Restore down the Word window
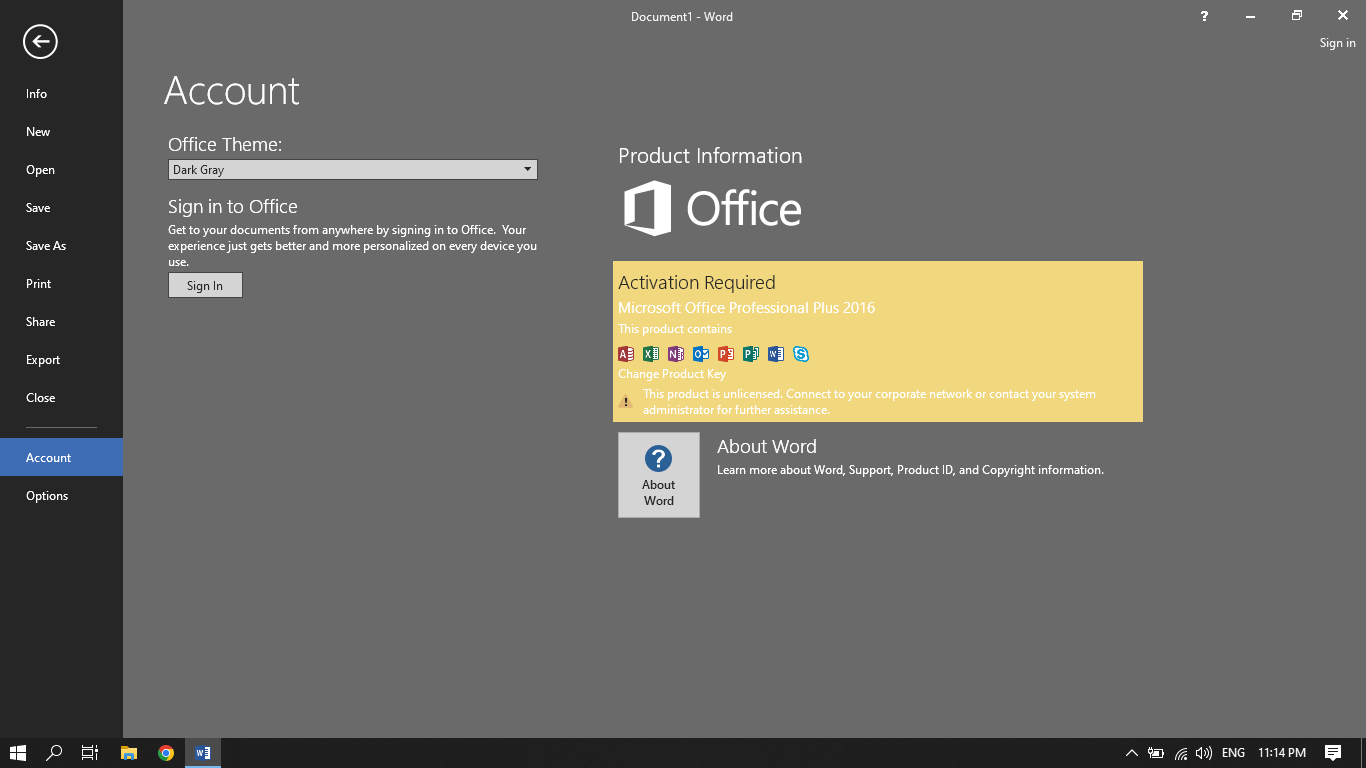Image resolution: width=1366 pixels, height=768 pixels. [1296, 16]
